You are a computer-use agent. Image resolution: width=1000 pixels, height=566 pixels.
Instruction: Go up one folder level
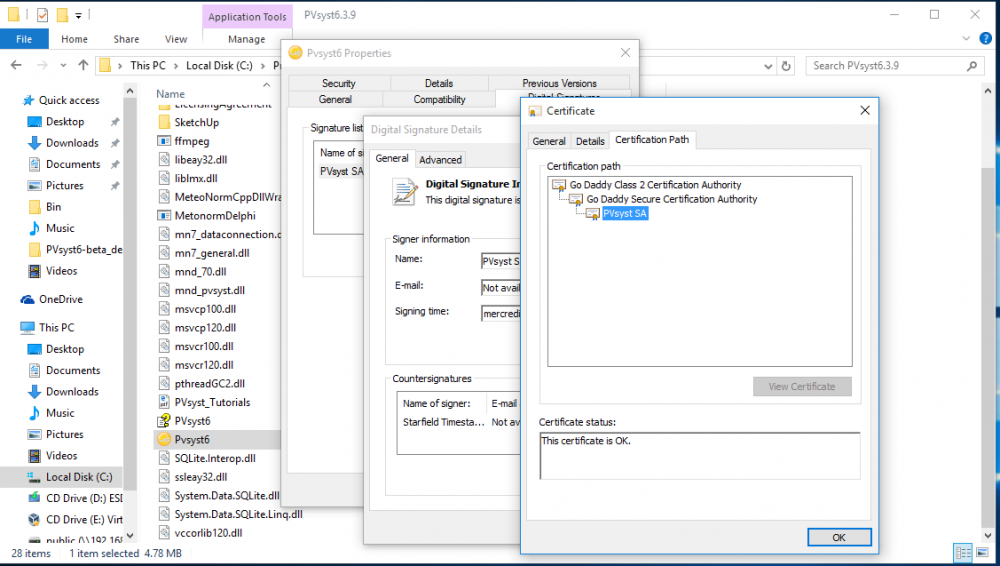point(83,65)
